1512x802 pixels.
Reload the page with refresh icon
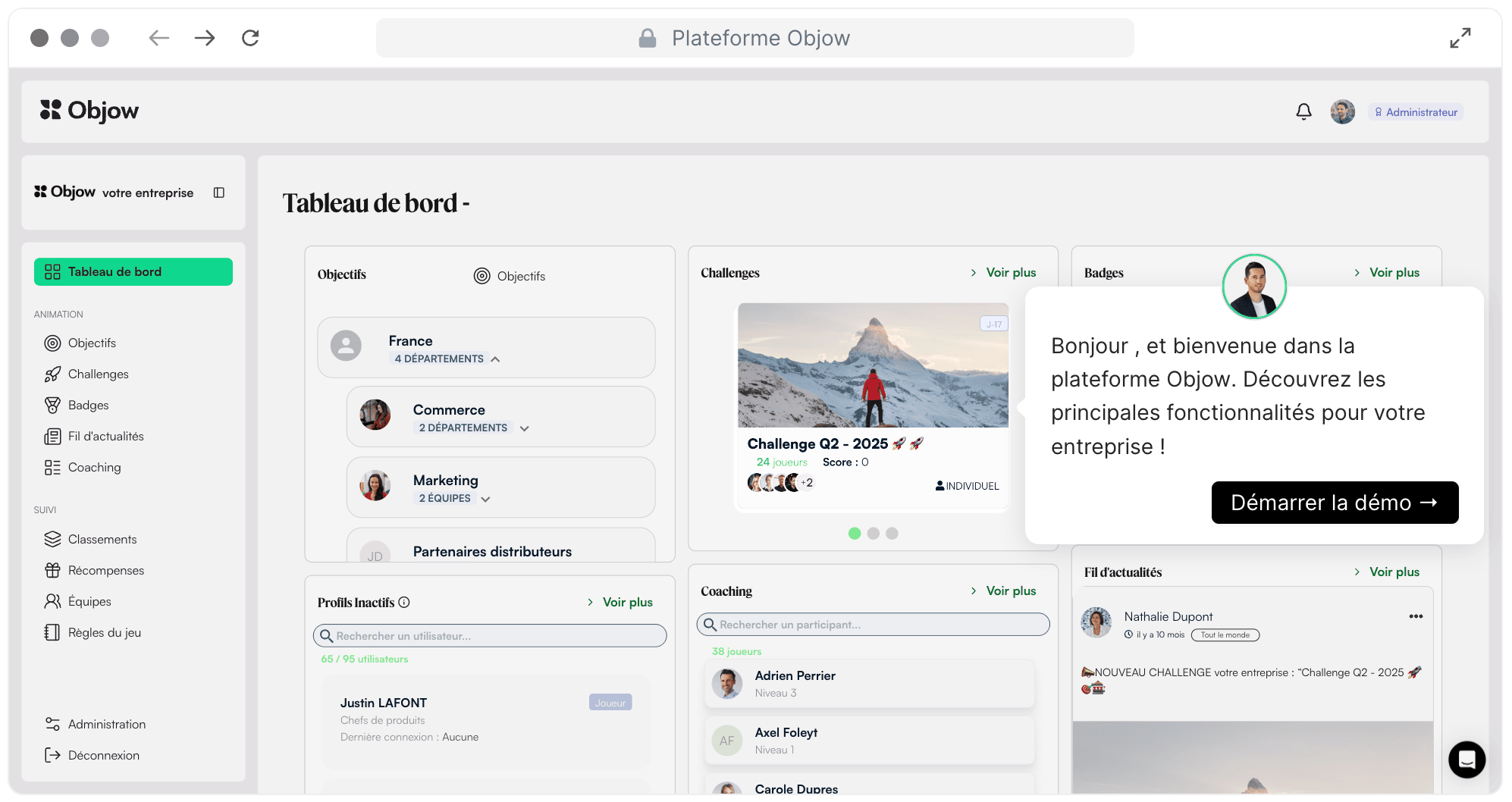[x=250, y=38]
